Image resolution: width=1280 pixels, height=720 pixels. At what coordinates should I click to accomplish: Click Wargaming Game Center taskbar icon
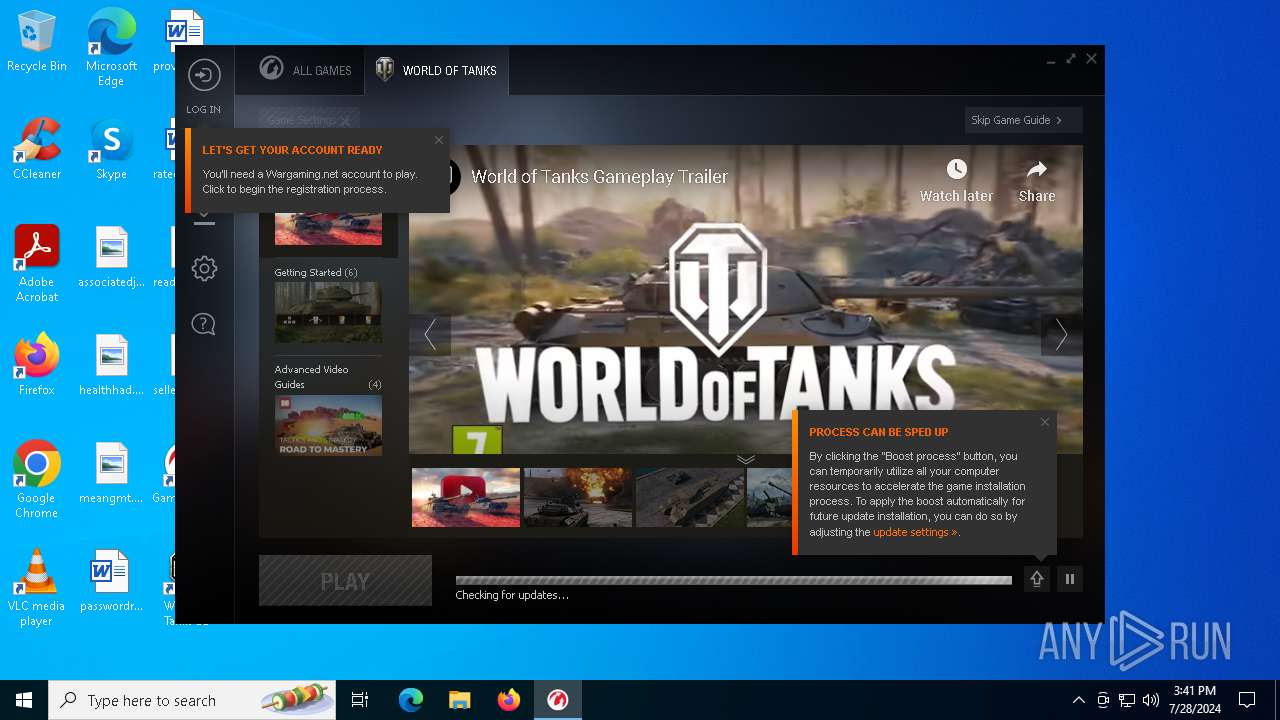coord(558,700)
